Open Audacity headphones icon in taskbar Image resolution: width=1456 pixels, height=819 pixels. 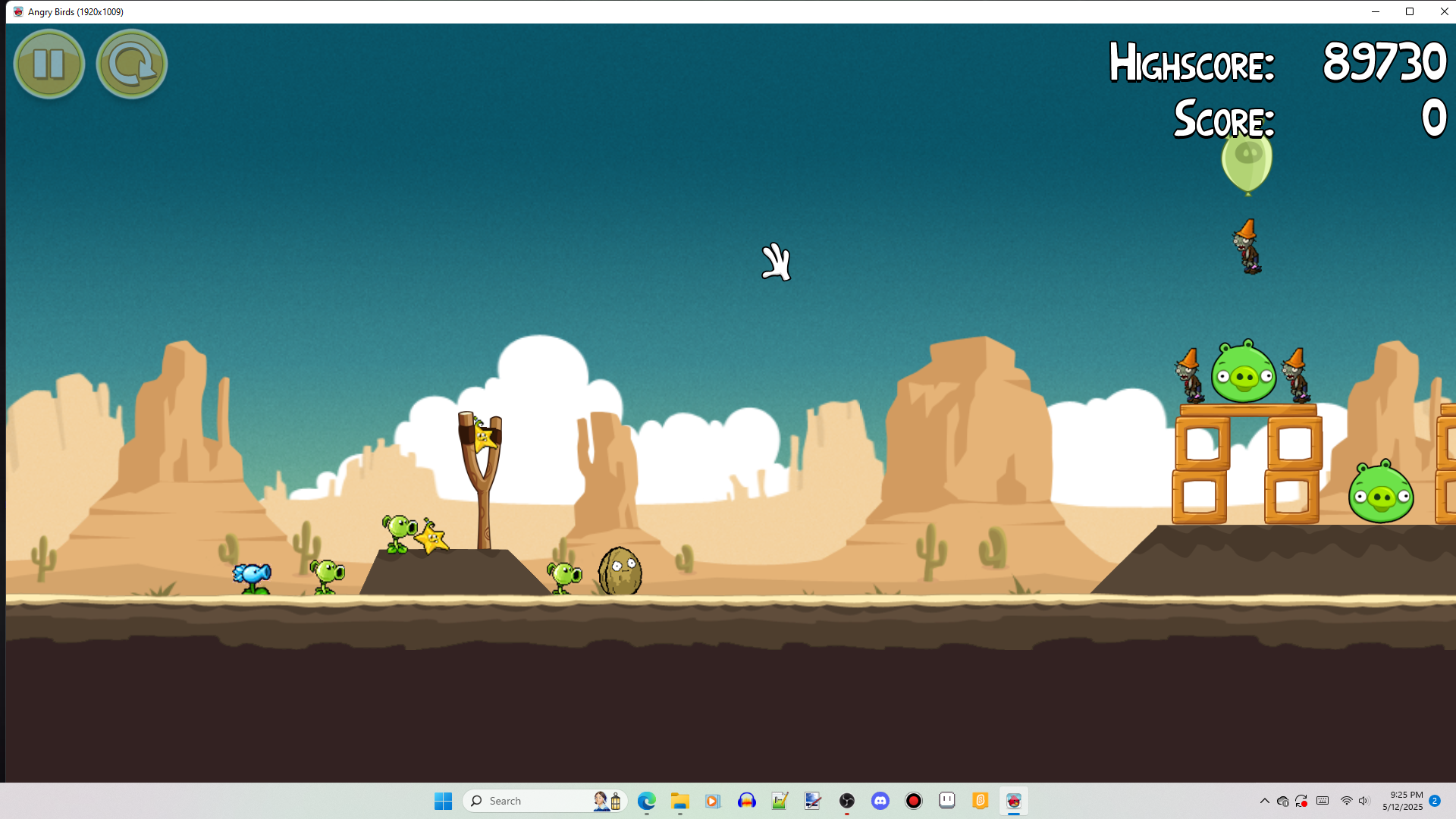[746, 801]
